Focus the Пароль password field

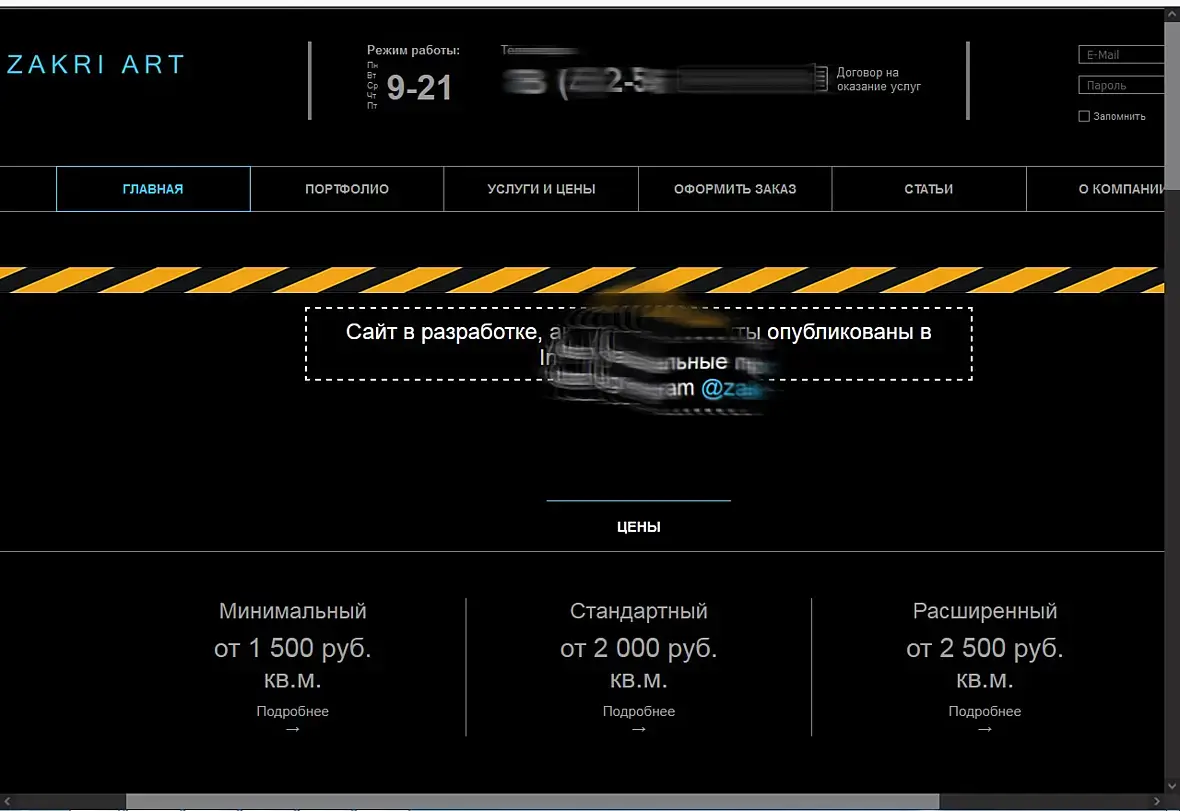click(x=1121, y=86)
